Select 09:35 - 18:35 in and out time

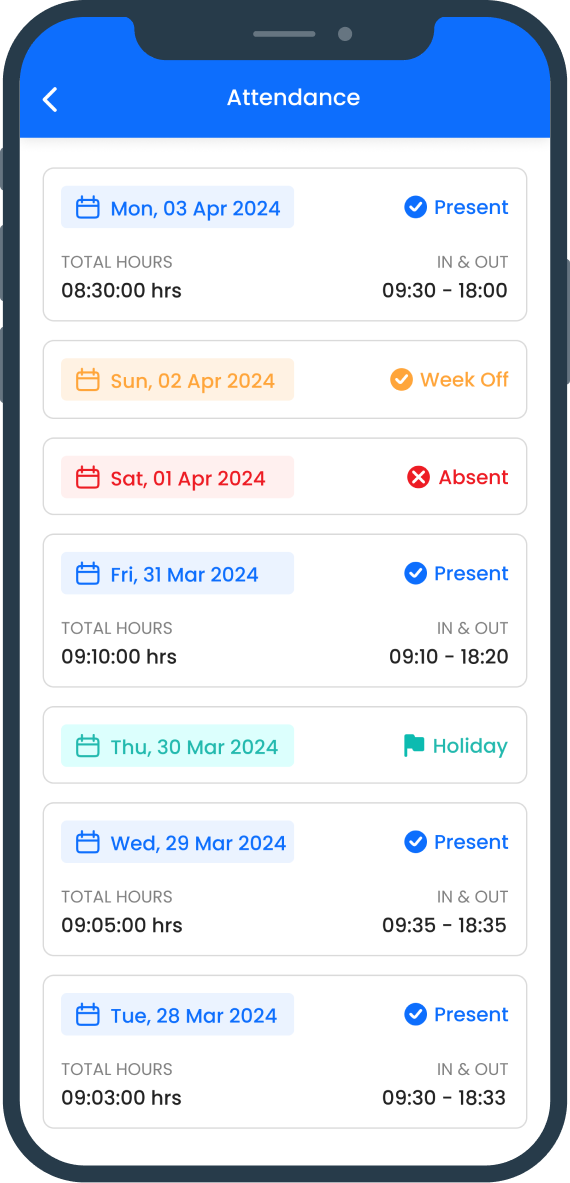pos(444,925)
